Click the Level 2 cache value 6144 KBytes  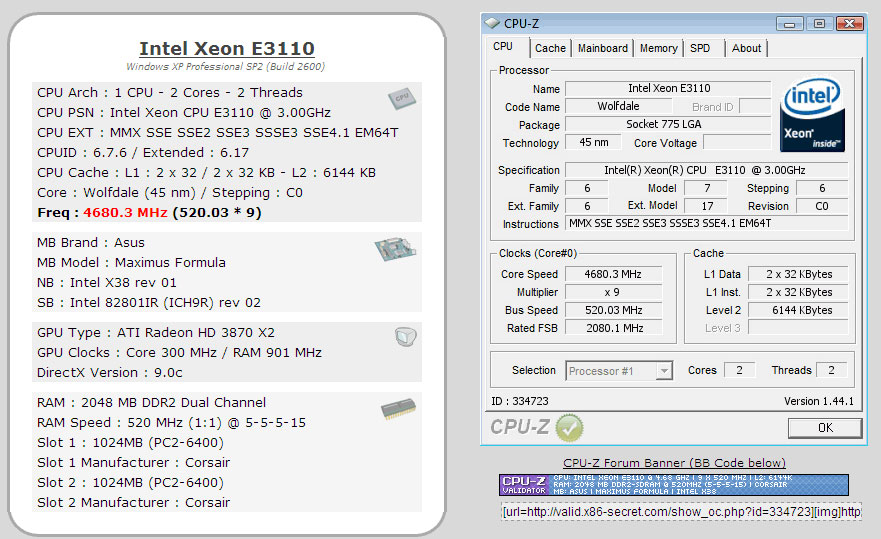[798, 310]
